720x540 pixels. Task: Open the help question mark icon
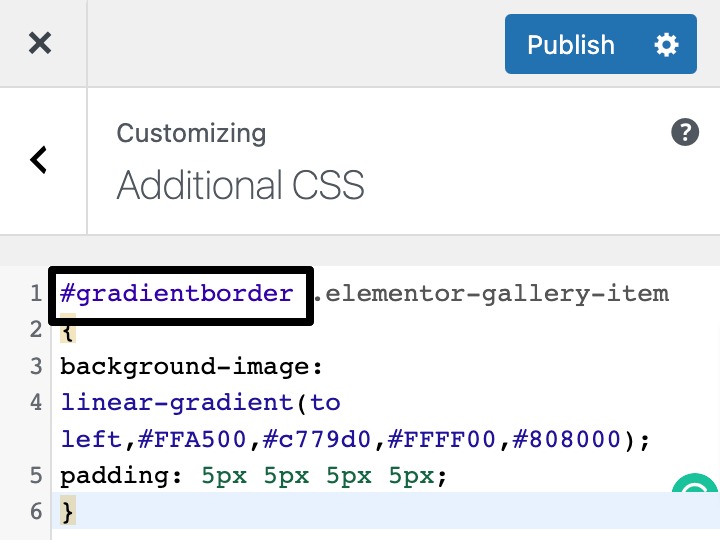point(685,132)
